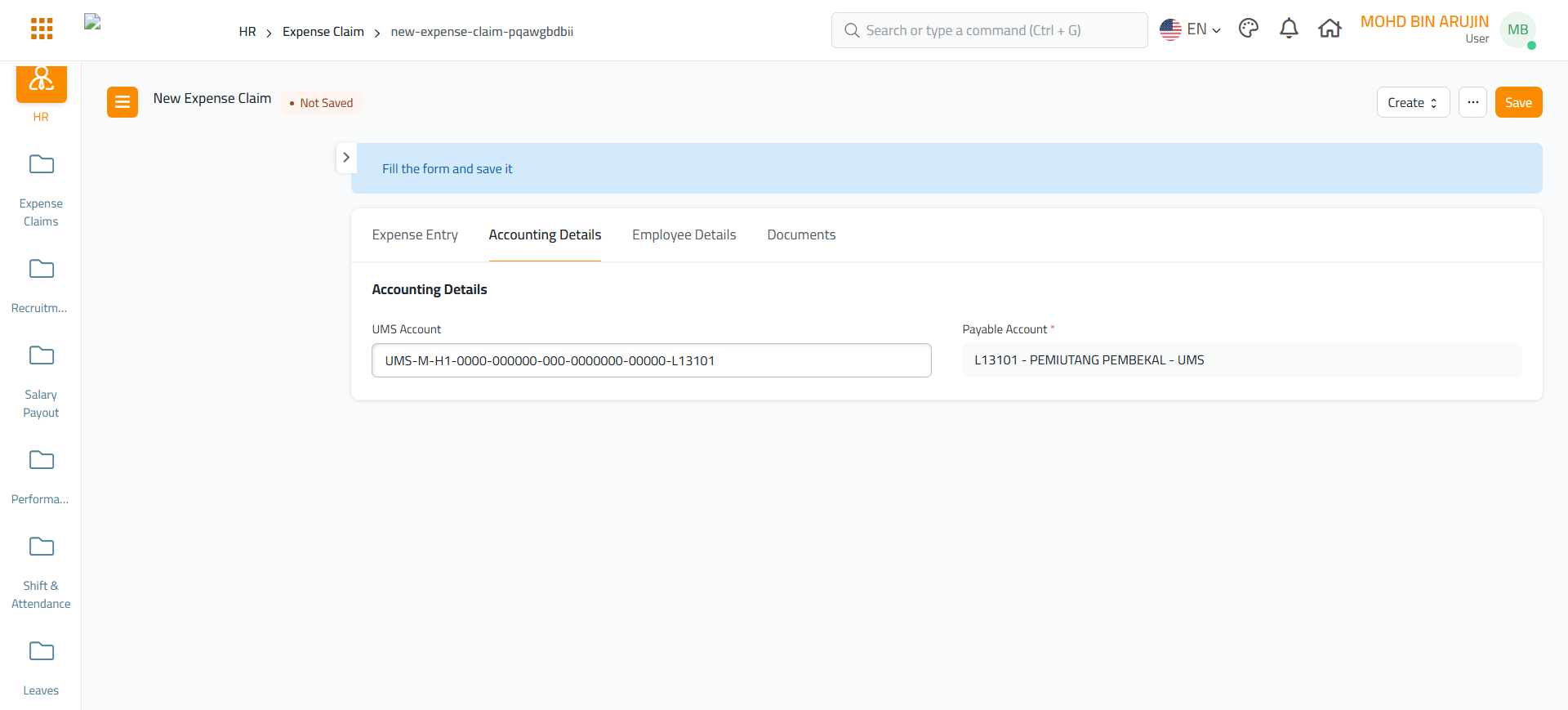Open the Create dropdown button
This screenshot has width=1568, height=710.
click(x=1413, y=102)
